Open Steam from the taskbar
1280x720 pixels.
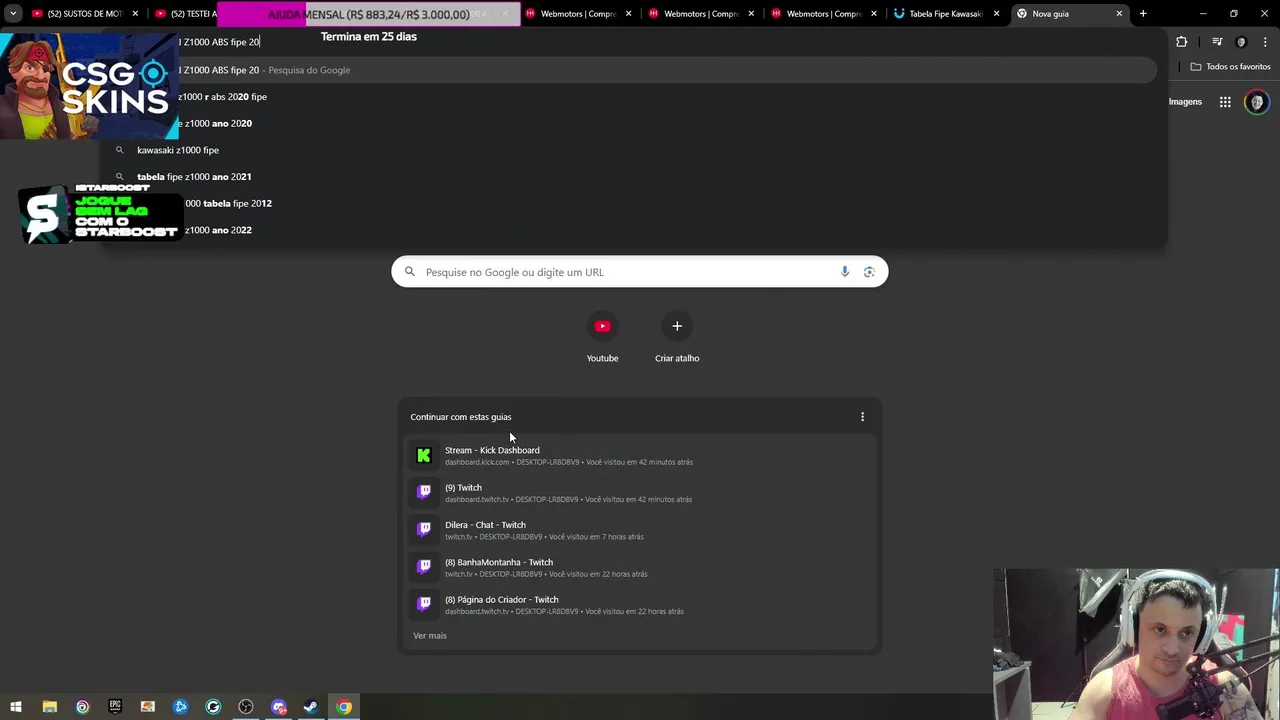(311, 707)
